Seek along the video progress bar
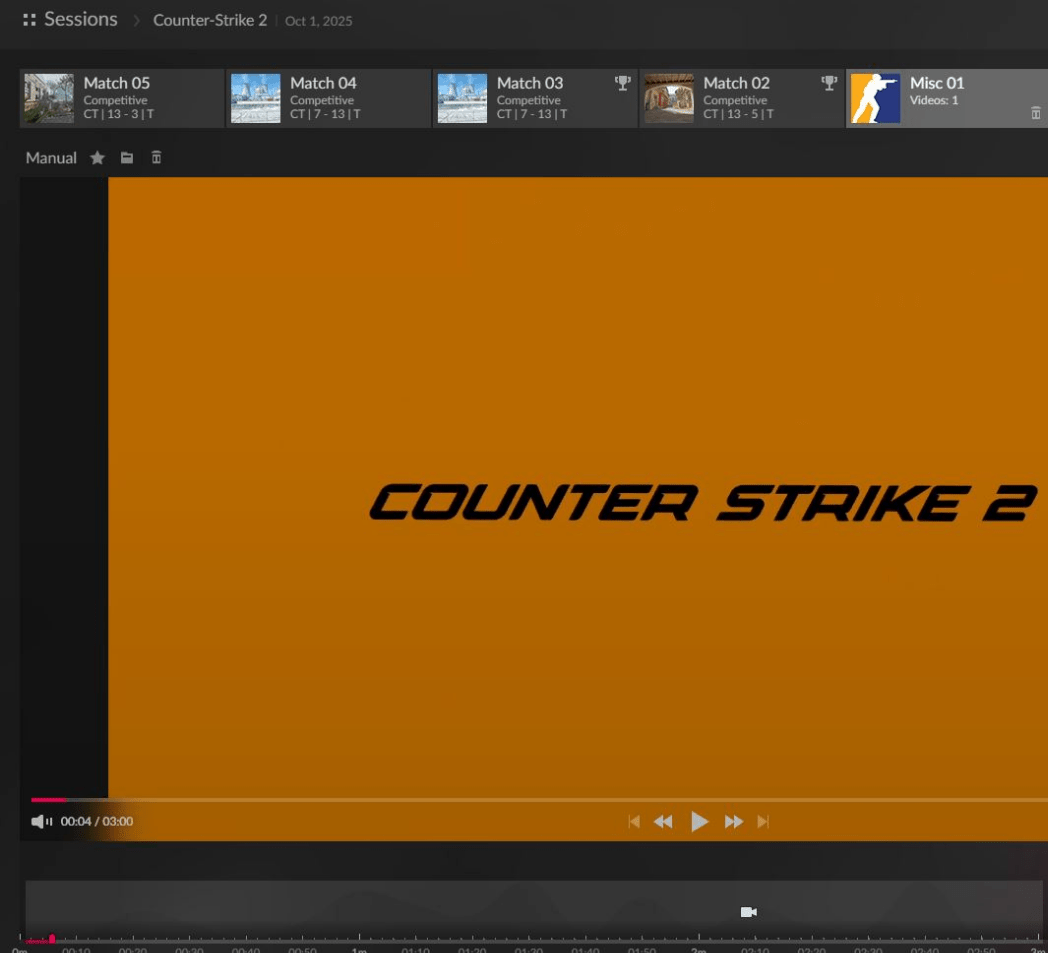Screen dimensions: 1048x953 coord(539,799)
